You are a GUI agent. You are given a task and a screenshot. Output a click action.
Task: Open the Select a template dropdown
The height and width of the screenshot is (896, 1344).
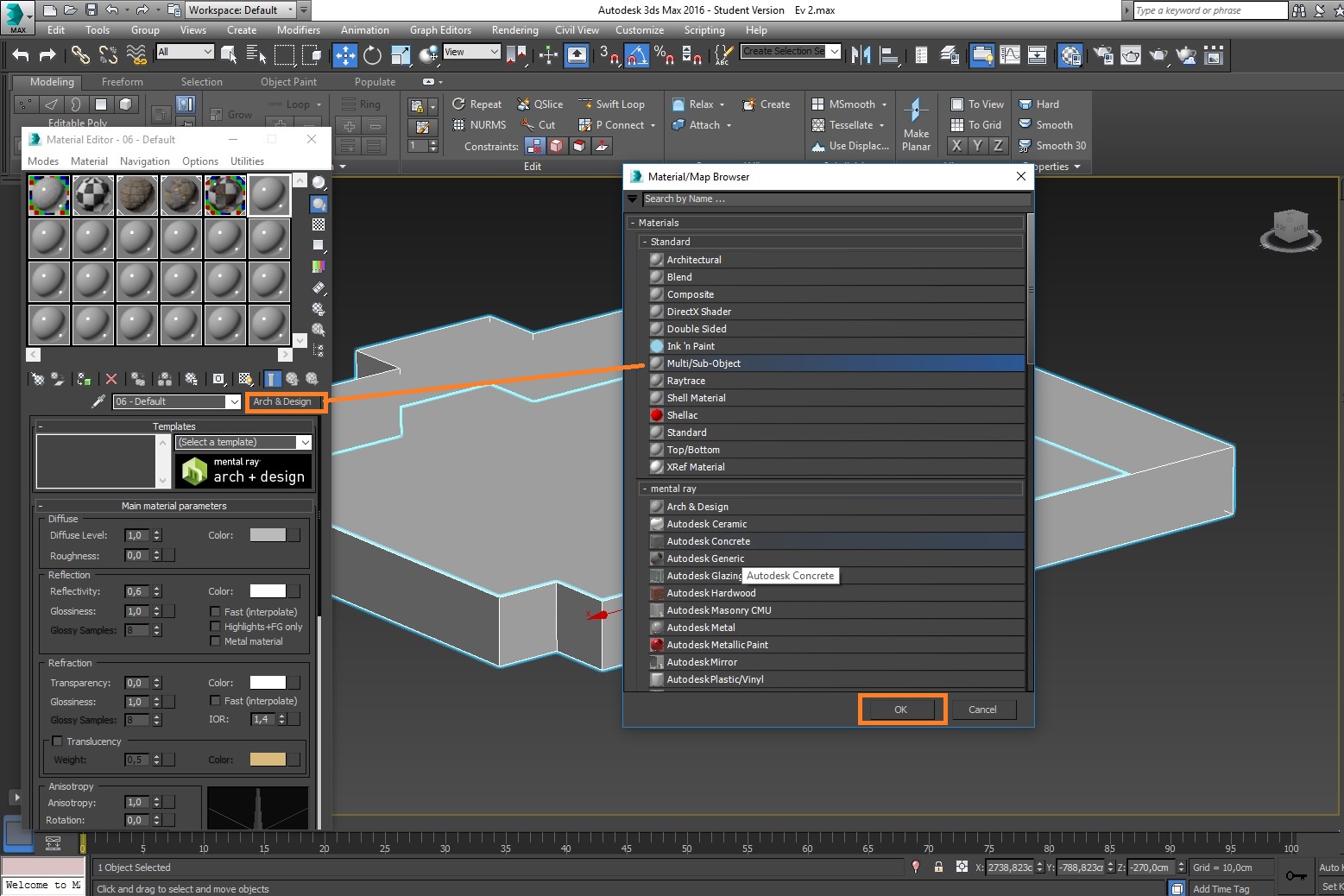(x=242, y=442)
